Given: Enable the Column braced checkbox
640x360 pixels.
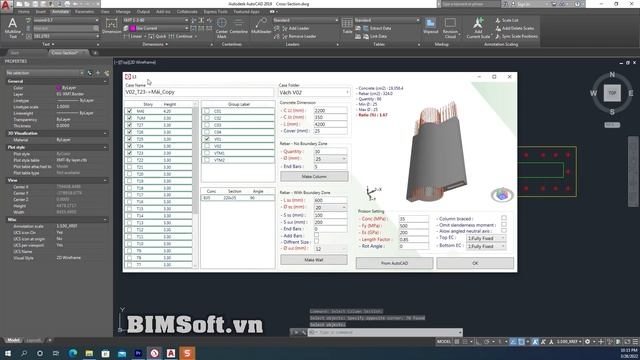Looking at the screenshot, I should click(504, 218).
